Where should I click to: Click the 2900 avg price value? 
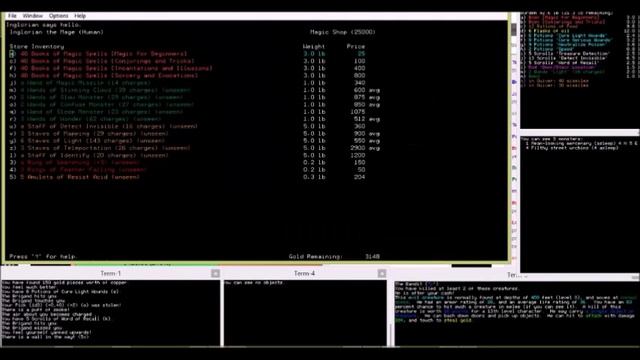click(x=365, y=148)
